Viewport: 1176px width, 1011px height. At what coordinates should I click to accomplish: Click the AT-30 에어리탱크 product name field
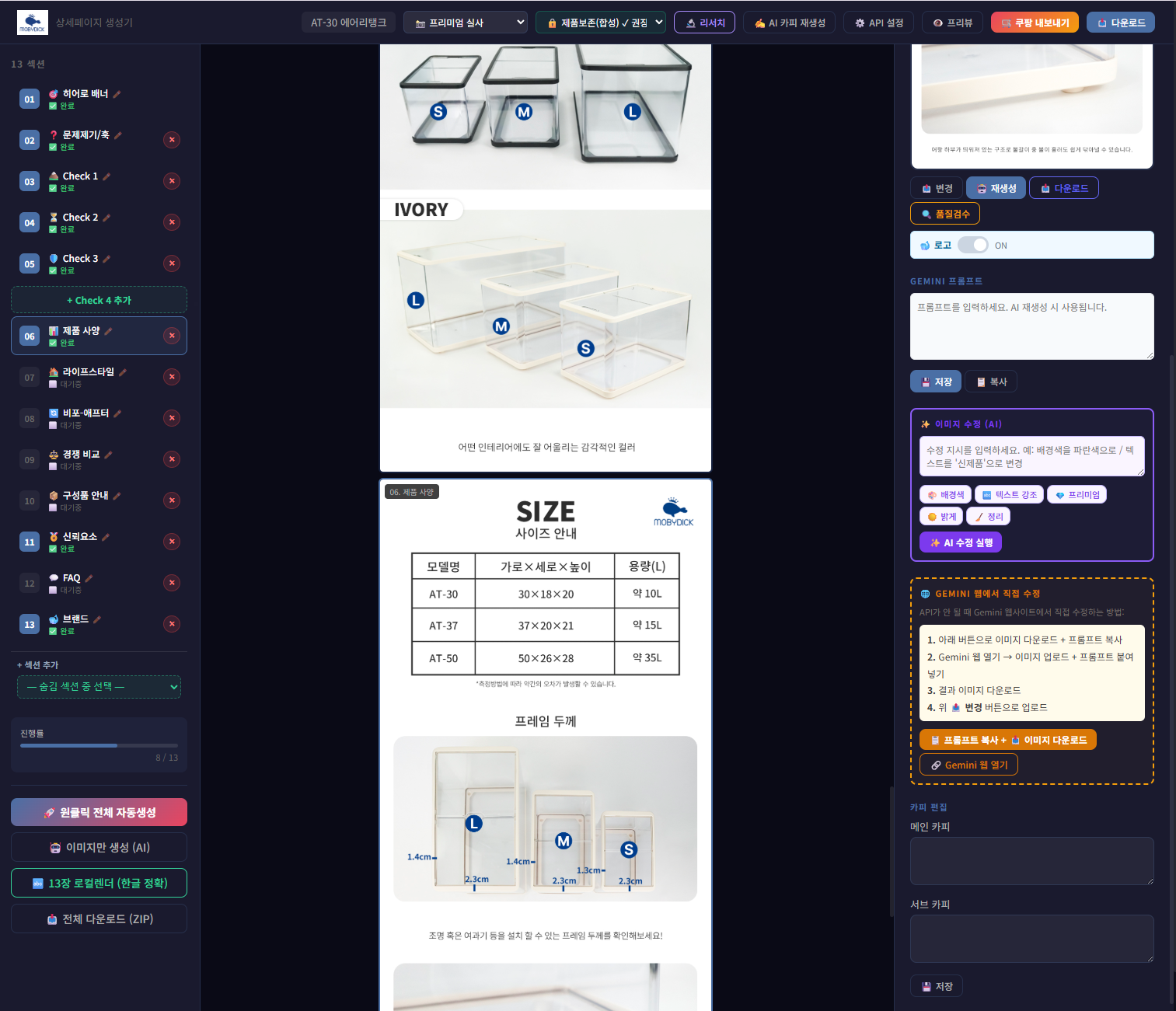(x=349, y=23)
